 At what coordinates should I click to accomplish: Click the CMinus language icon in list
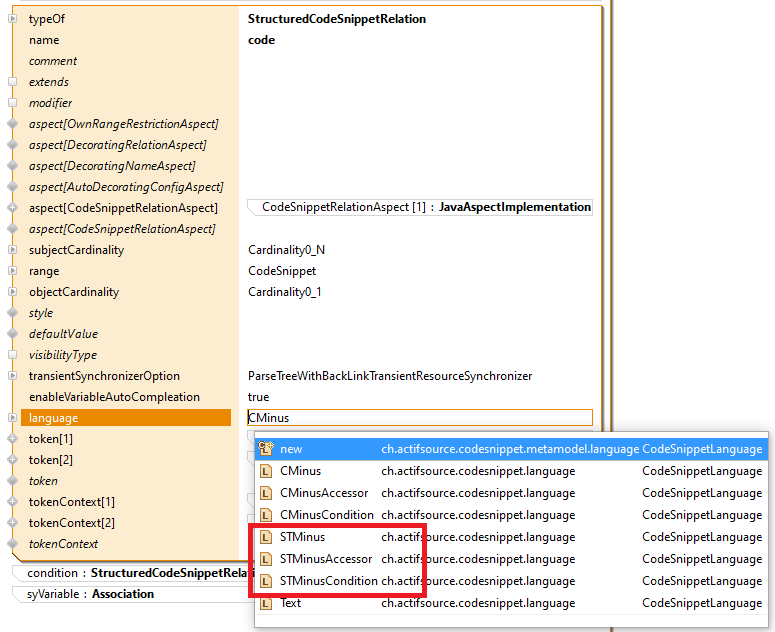(266, 471)
